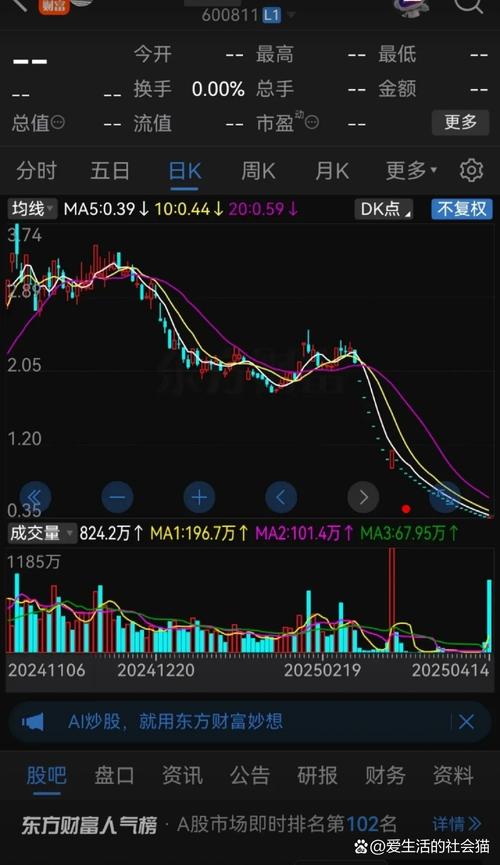Open the 公告 tab
This screenshot has width=500, height=865.
click(x=250, y=775)
